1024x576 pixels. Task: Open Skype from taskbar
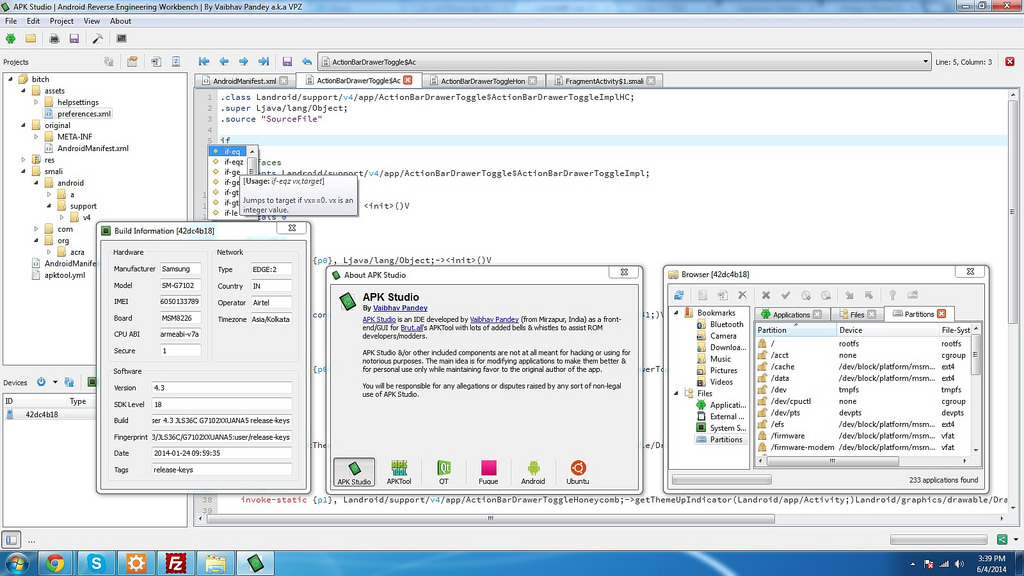pyautogui.click(x=96, y=563)
